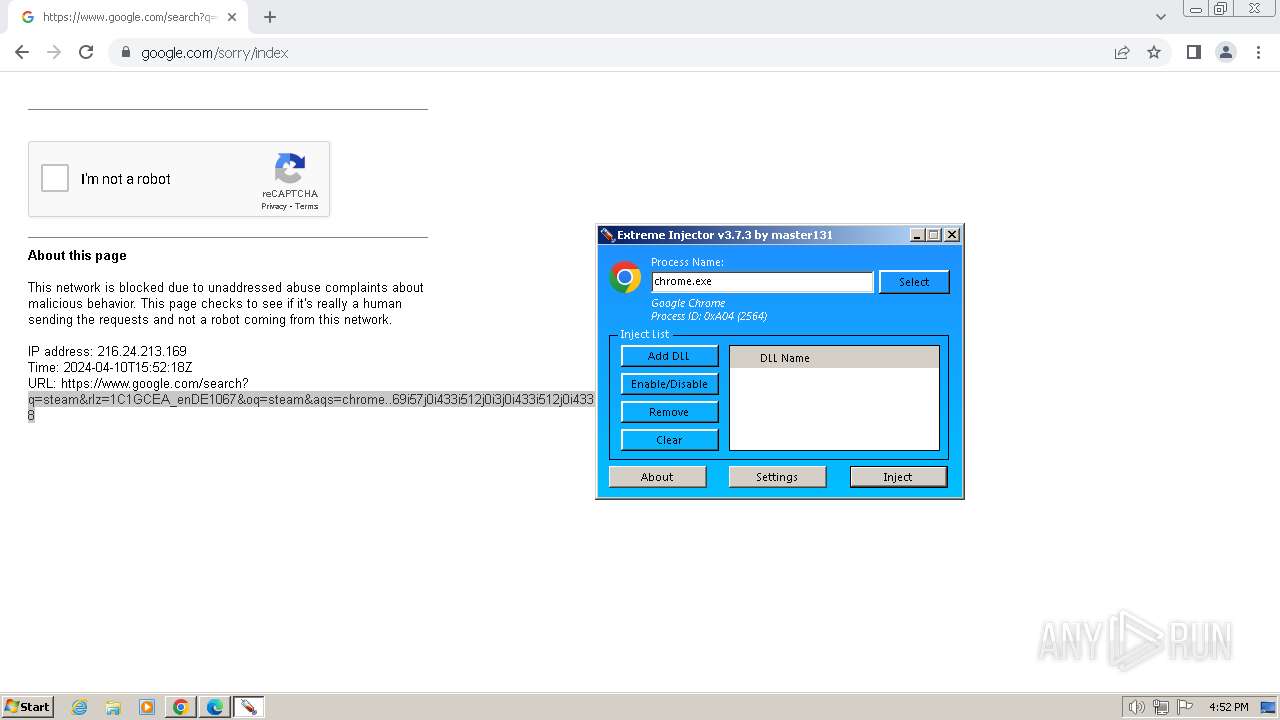The width and height of the screenshot is (1280, 720).
Task: Click Add DLL button
Action: tap(669, 356)
